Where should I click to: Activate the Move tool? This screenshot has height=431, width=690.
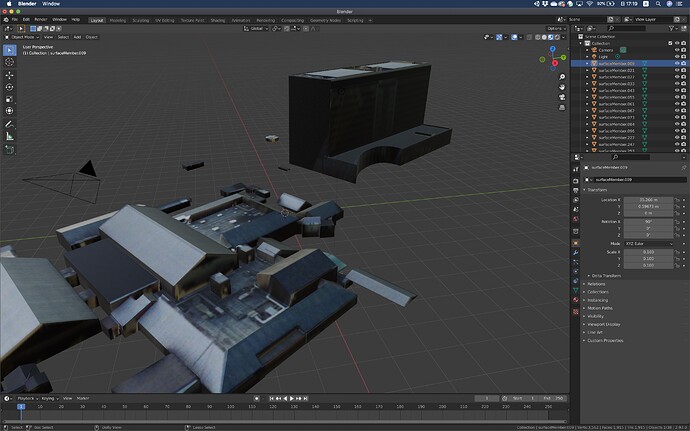(10, 76)
